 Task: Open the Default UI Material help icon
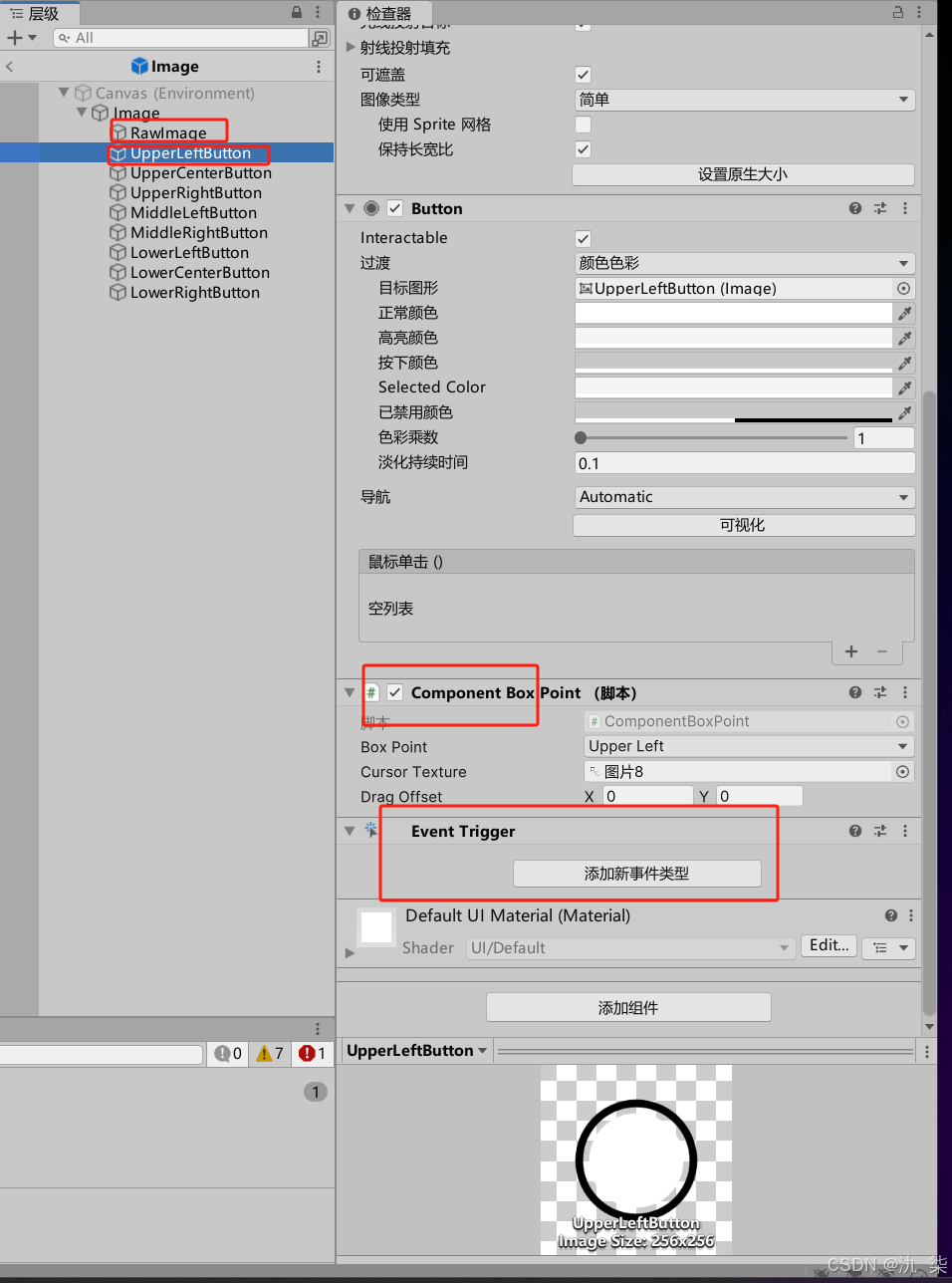(891, 915)
